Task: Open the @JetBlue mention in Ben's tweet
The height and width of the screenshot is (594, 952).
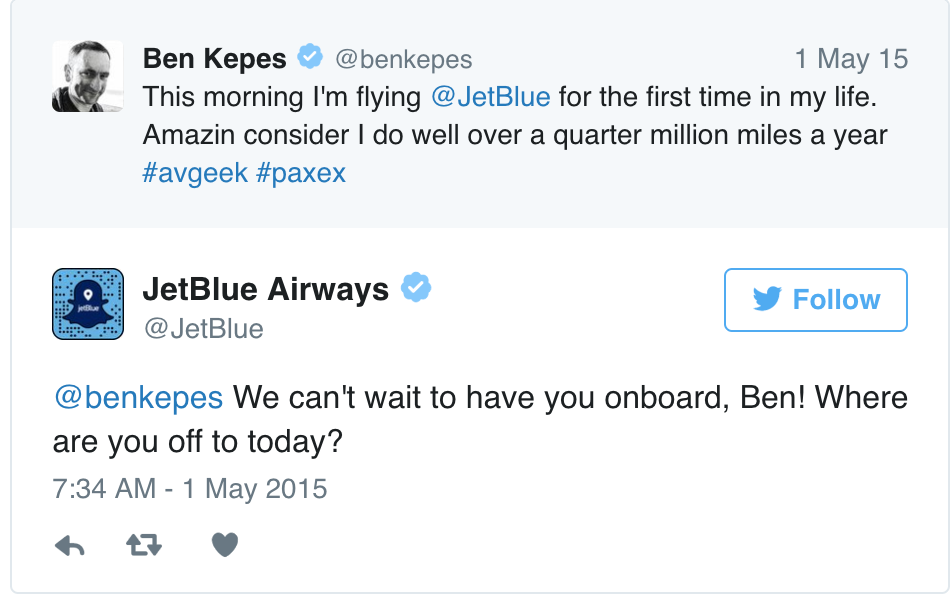Action: click(491, 97)
